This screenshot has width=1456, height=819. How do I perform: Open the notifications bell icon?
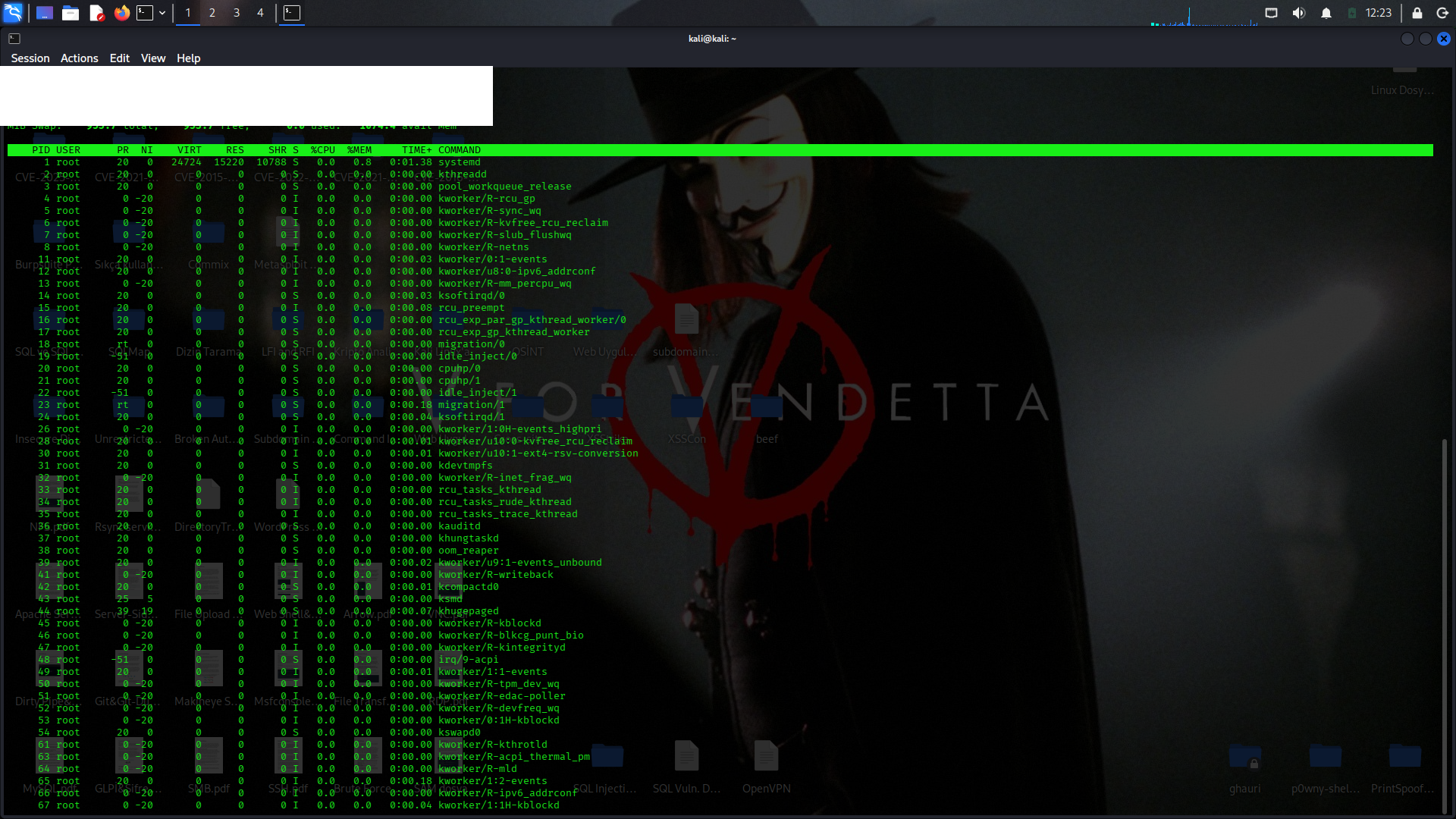(1326, 13)
